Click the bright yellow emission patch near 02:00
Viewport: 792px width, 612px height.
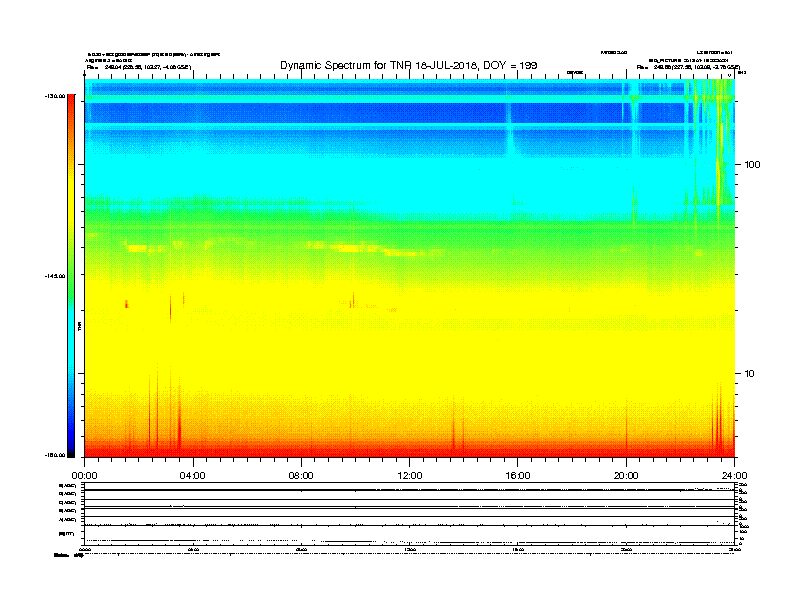(x=136, y=248)
